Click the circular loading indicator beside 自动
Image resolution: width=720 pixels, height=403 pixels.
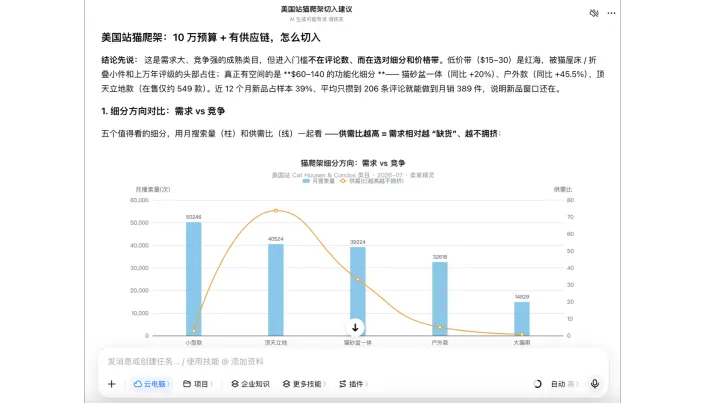(x=537, y=384)
